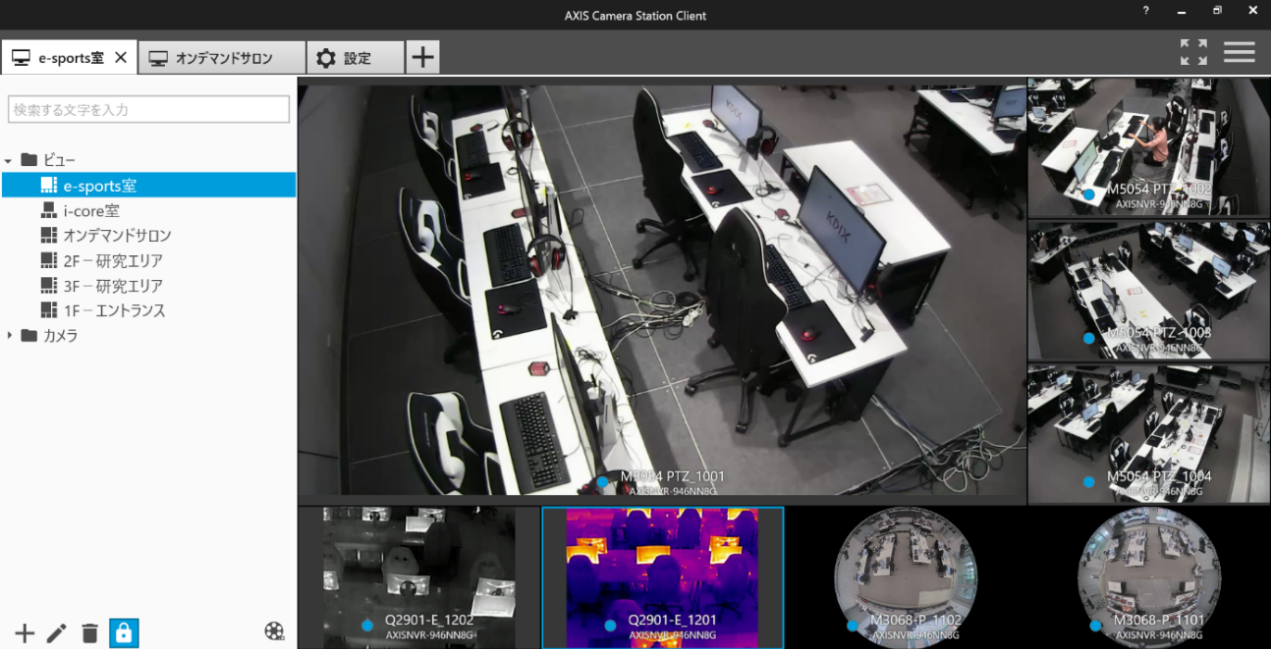Select 2F－研究エリア view in tree
Viewport: 1271px width, 649px height.
pos(112,261)
